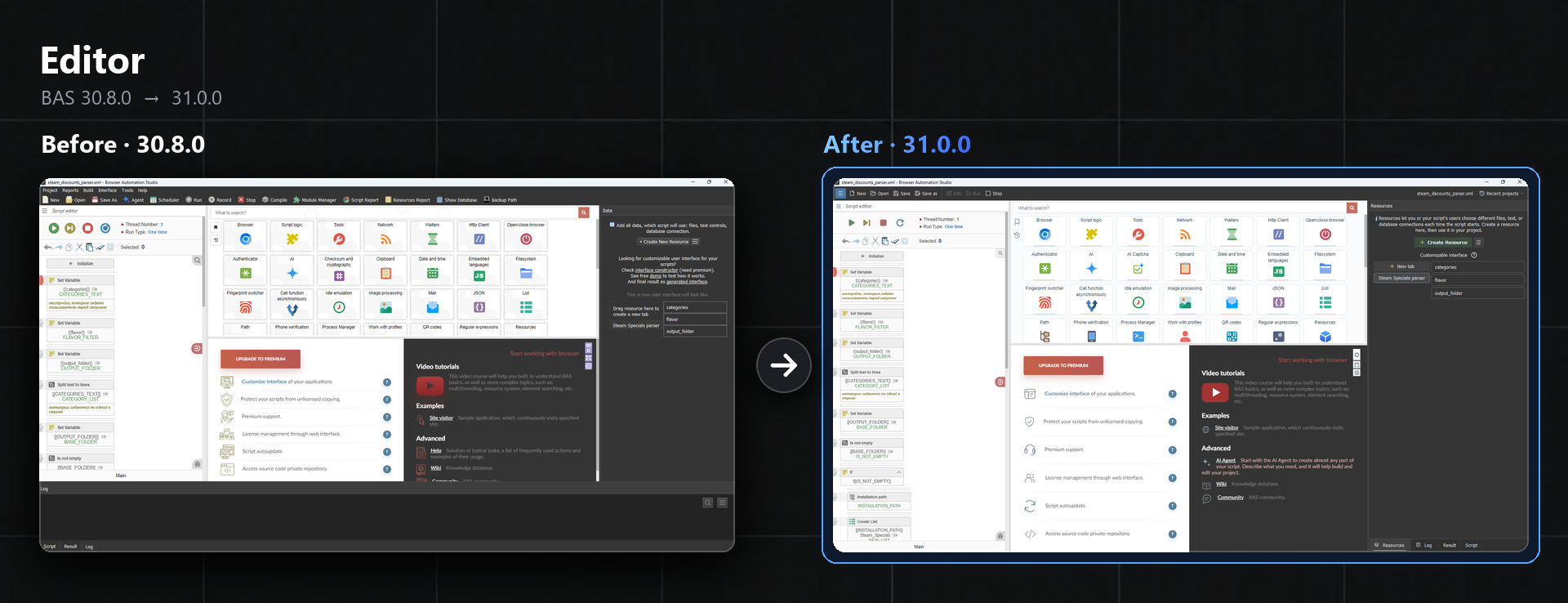Open the Reports menu in the Before window
Image resolution: width=1568 pixels, height=603 pixels.
(70, 190)
